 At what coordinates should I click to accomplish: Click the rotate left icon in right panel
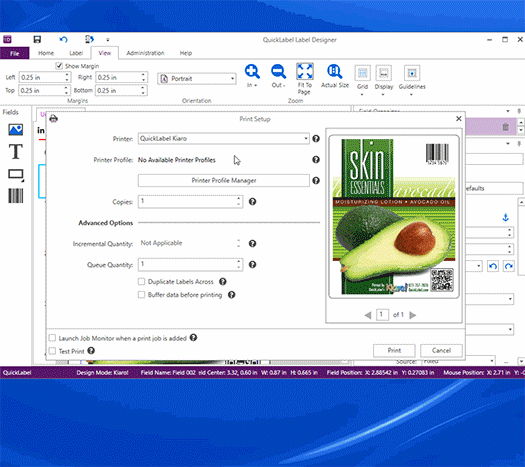[493, 266]
